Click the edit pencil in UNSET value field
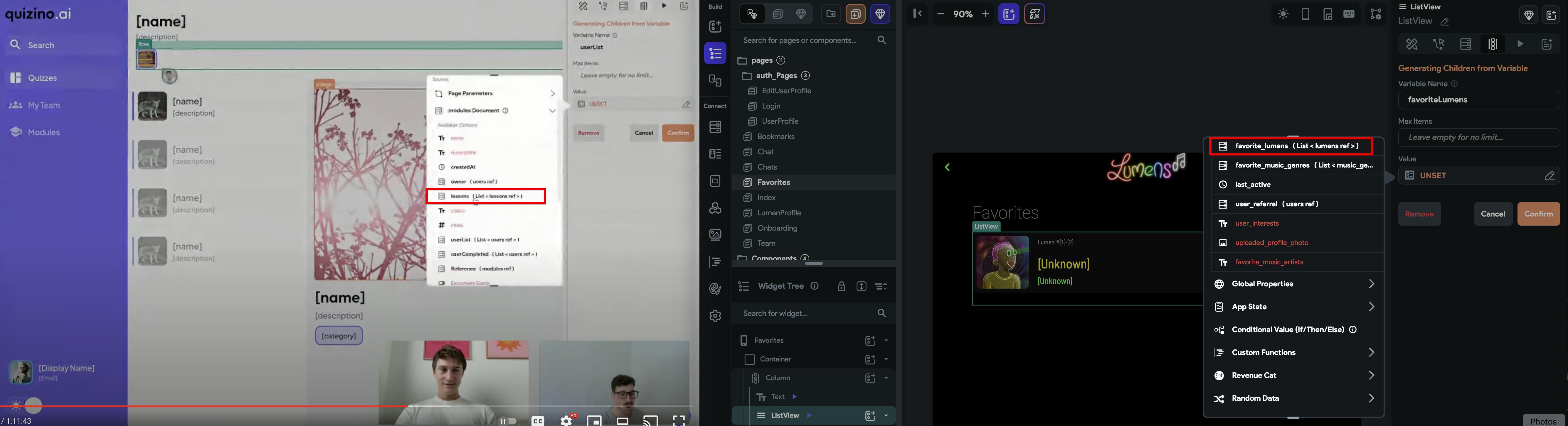The width and height of the screenshot is (1568, 426). [1550, 176]
